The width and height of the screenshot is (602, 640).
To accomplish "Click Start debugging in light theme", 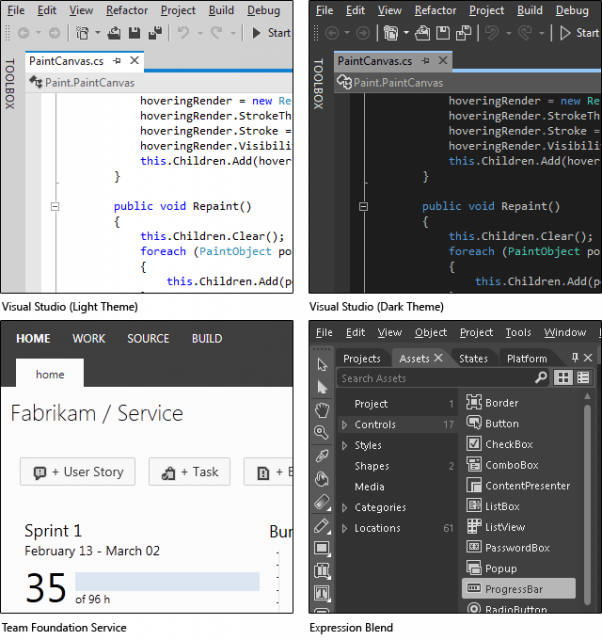I will [x=271, y=33].
